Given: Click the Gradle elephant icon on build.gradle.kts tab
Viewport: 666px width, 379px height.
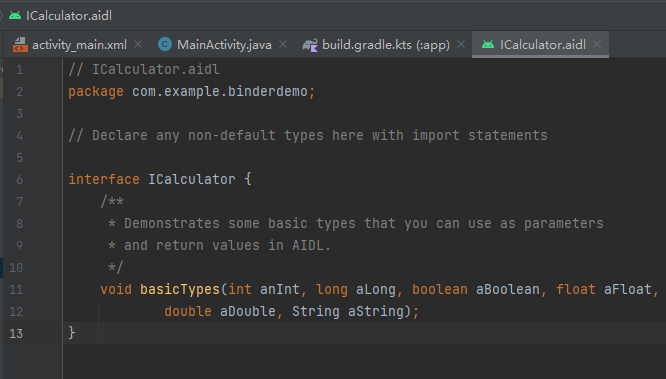Looking at the screenshot, I should tap(310, 45).
